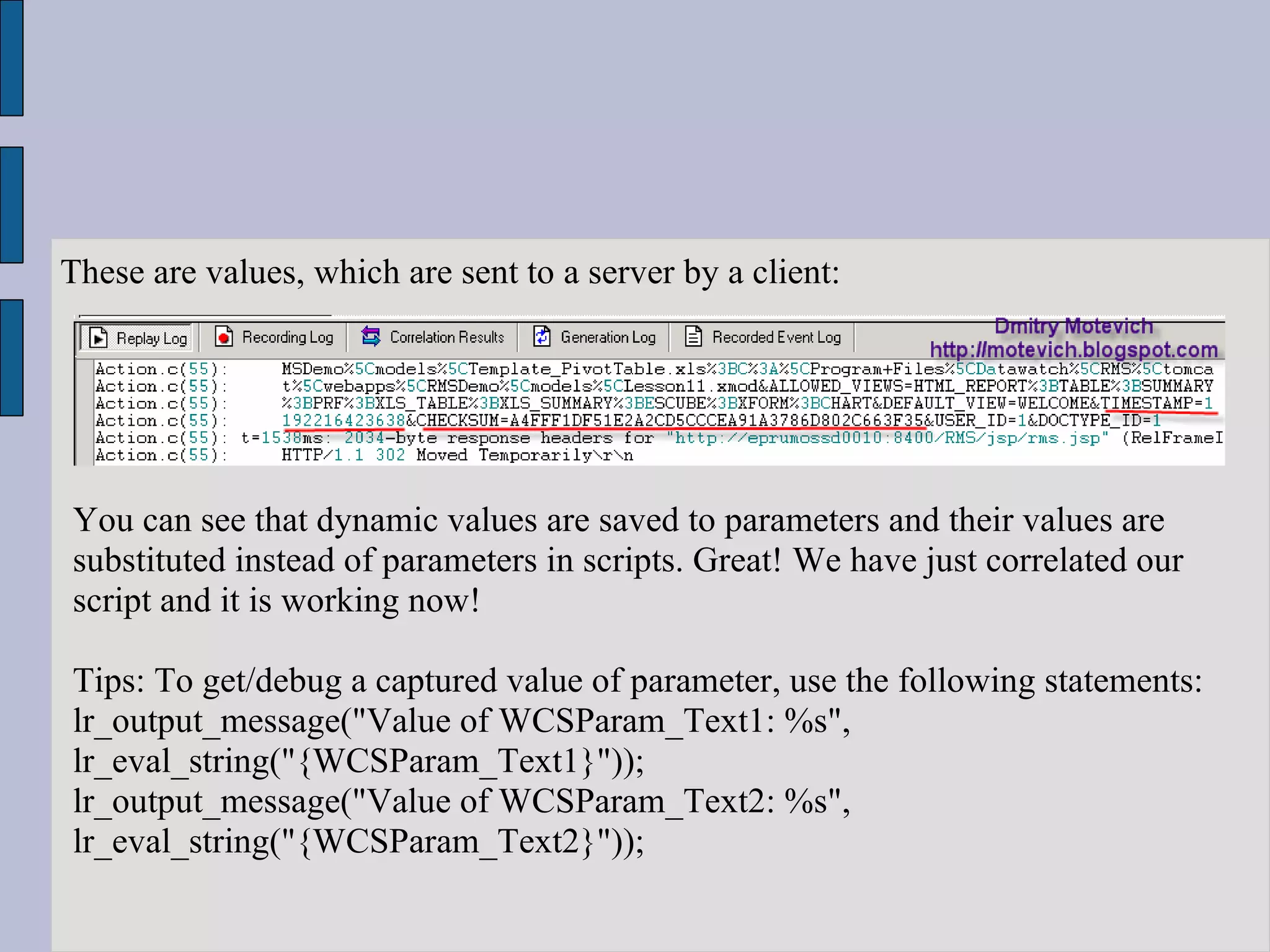Click the lr_eval_string WCSParam_Text1 line
Viewport: 1270px width, 952px height.
pyautogui.click(x=358, y=762)
